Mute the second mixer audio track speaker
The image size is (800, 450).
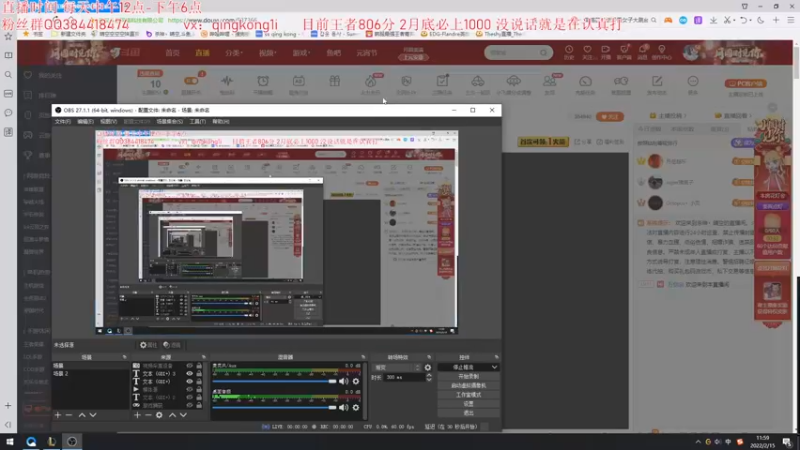344,407
